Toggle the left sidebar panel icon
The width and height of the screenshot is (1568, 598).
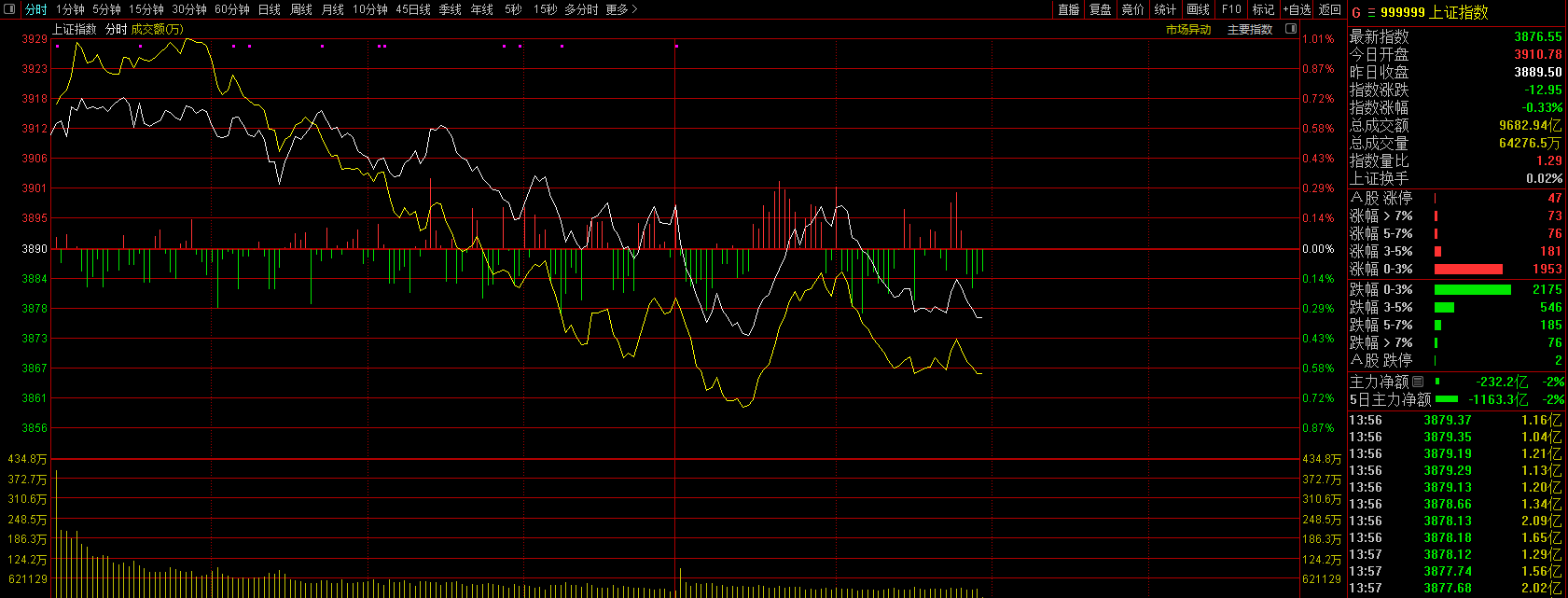point(11,9)
